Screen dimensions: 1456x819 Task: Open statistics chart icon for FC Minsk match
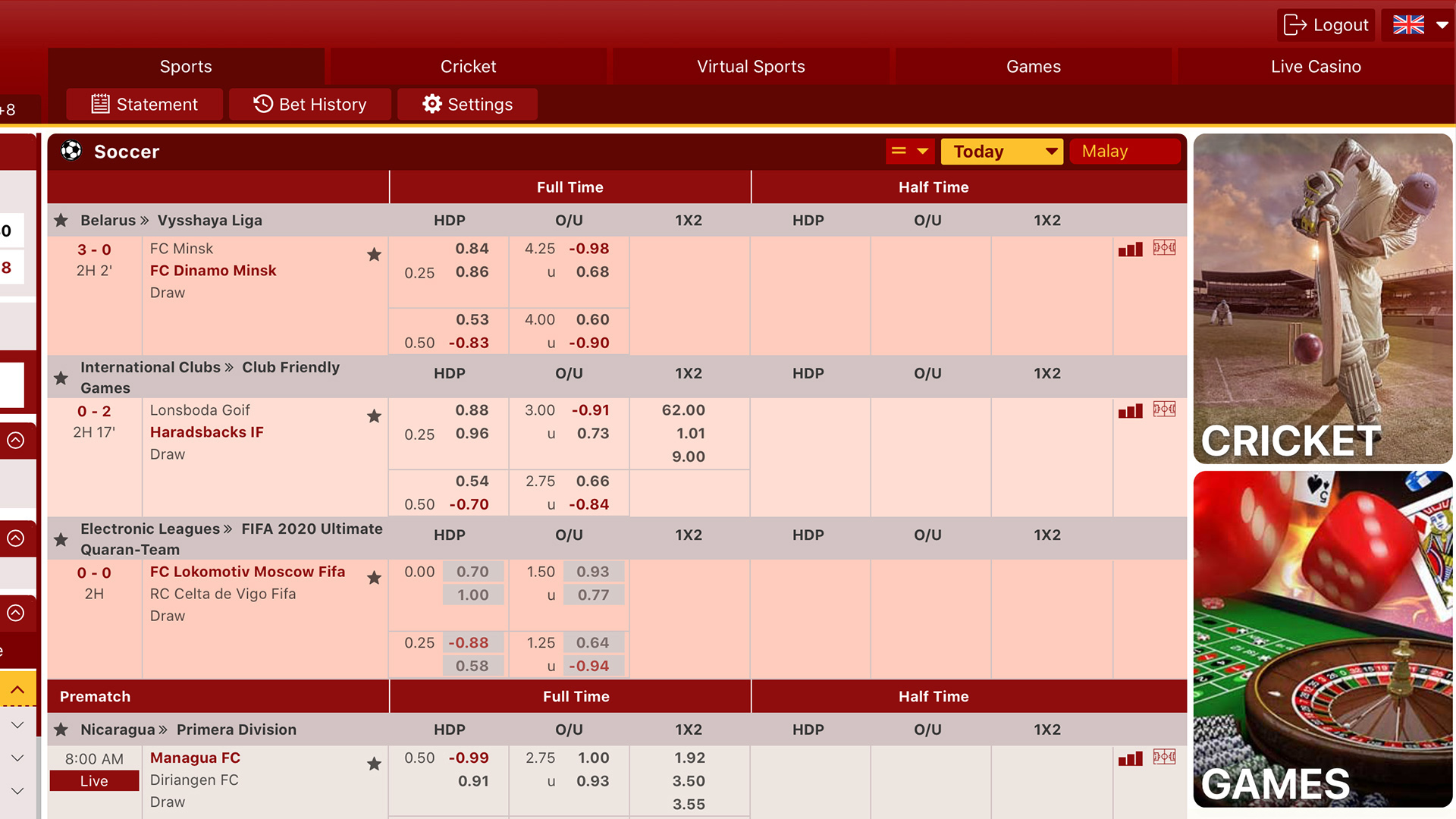[1130, 249]
